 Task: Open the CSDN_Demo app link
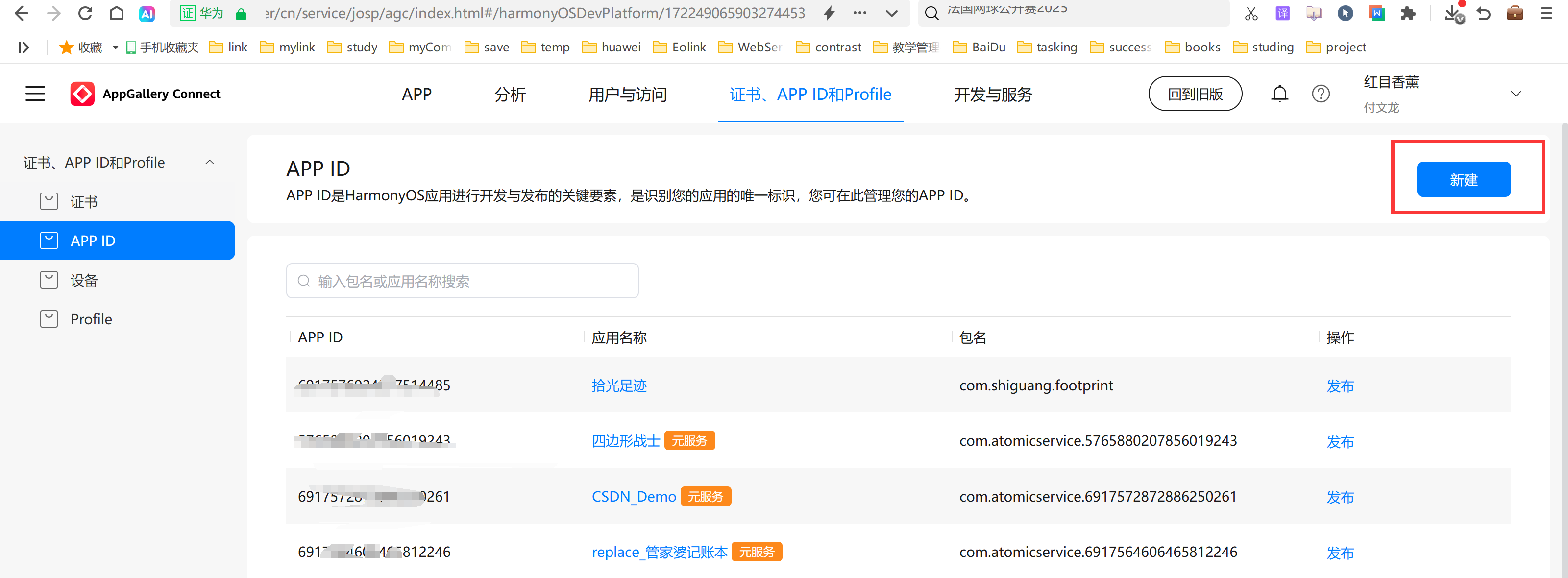tap(634, 497)
